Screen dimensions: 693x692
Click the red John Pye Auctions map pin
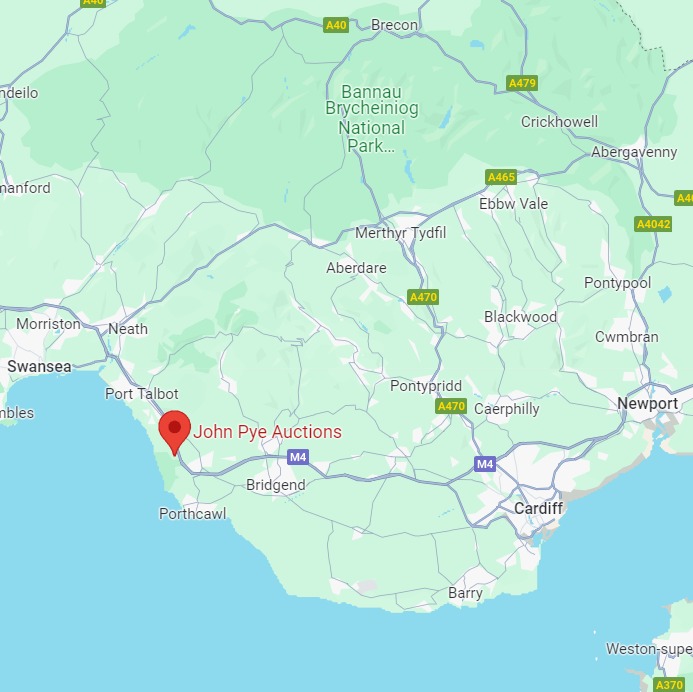tap(175, 432)
